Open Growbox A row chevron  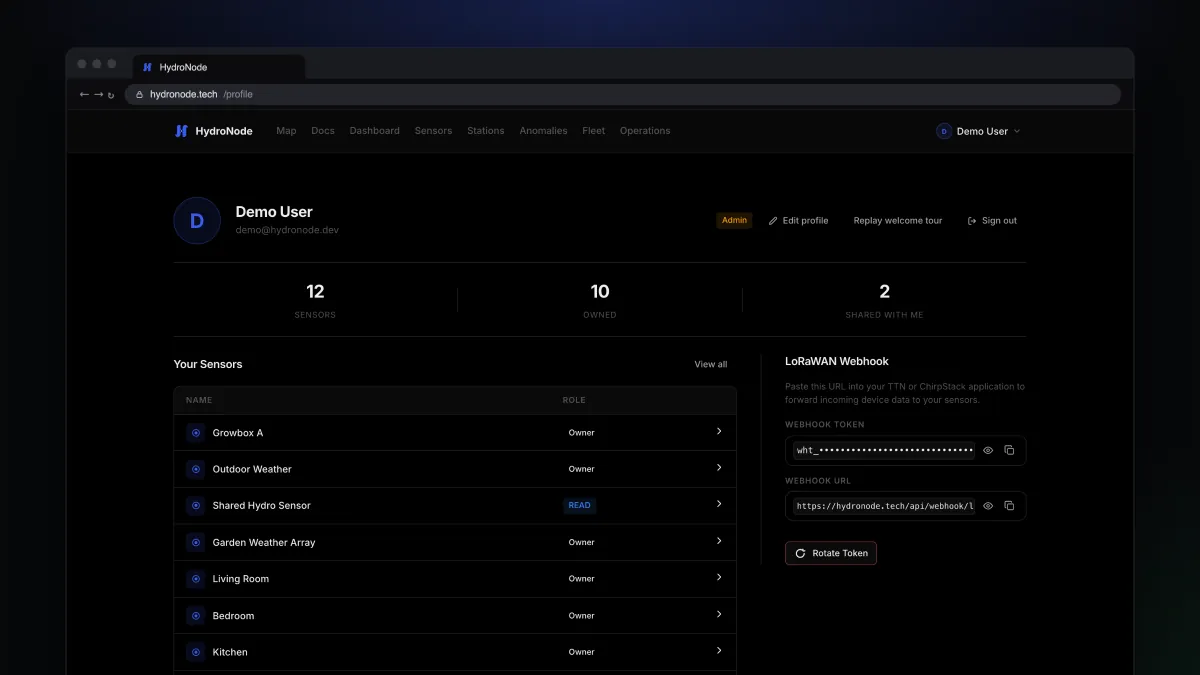(x=719, y=431)
